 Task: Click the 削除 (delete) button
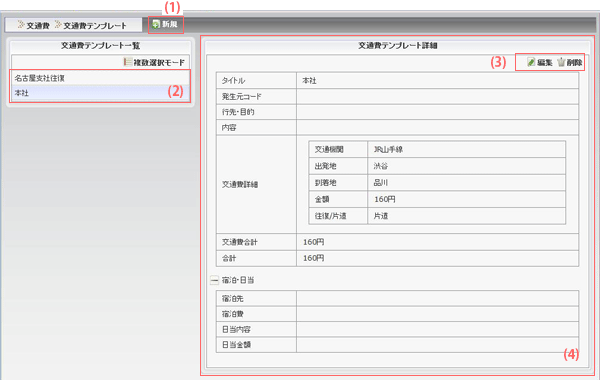(x=570, y=62)
